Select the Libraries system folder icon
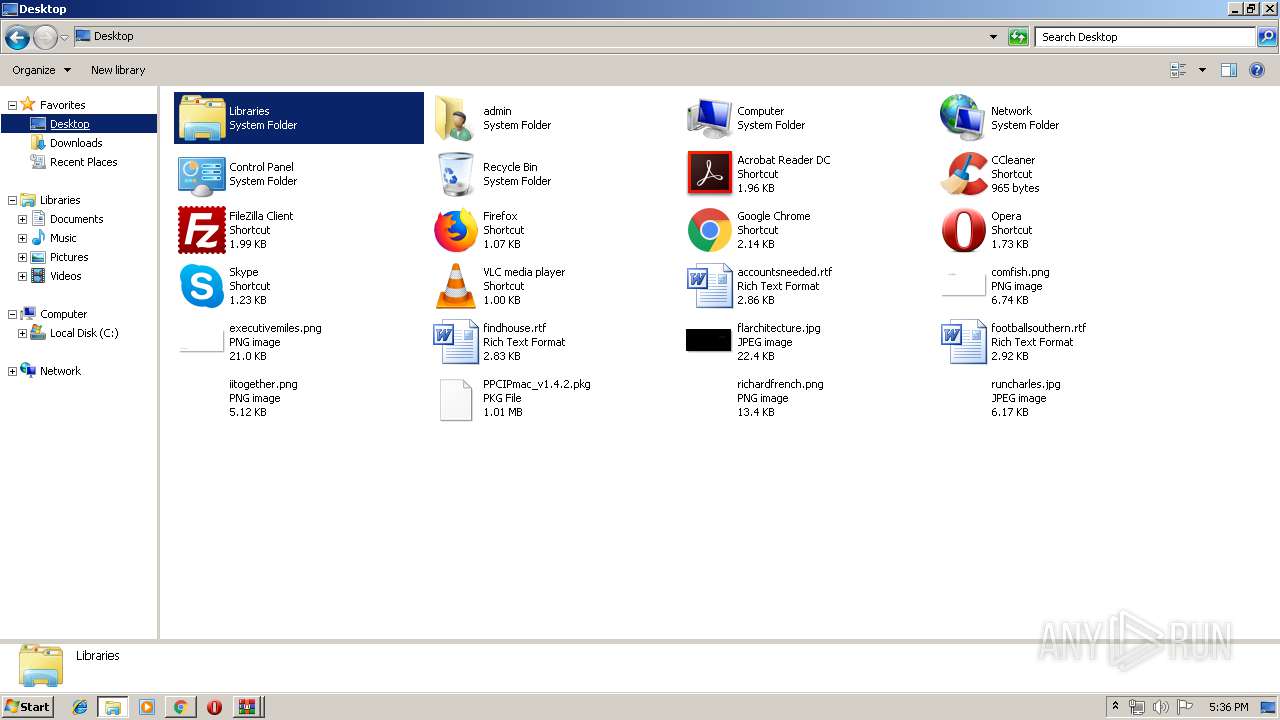 [201, 118]
